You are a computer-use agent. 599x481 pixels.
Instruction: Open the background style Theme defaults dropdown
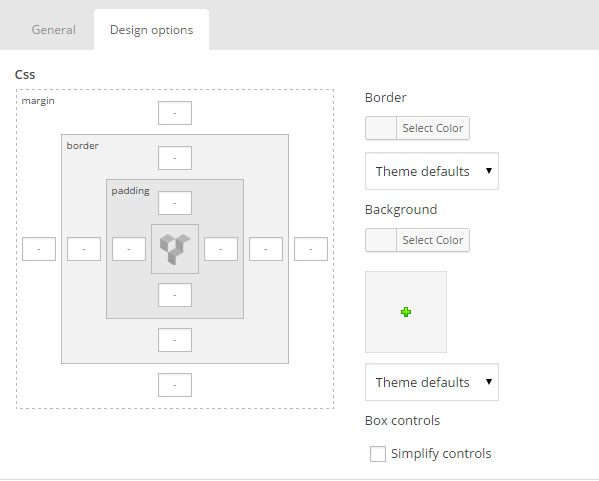point(432,382)
